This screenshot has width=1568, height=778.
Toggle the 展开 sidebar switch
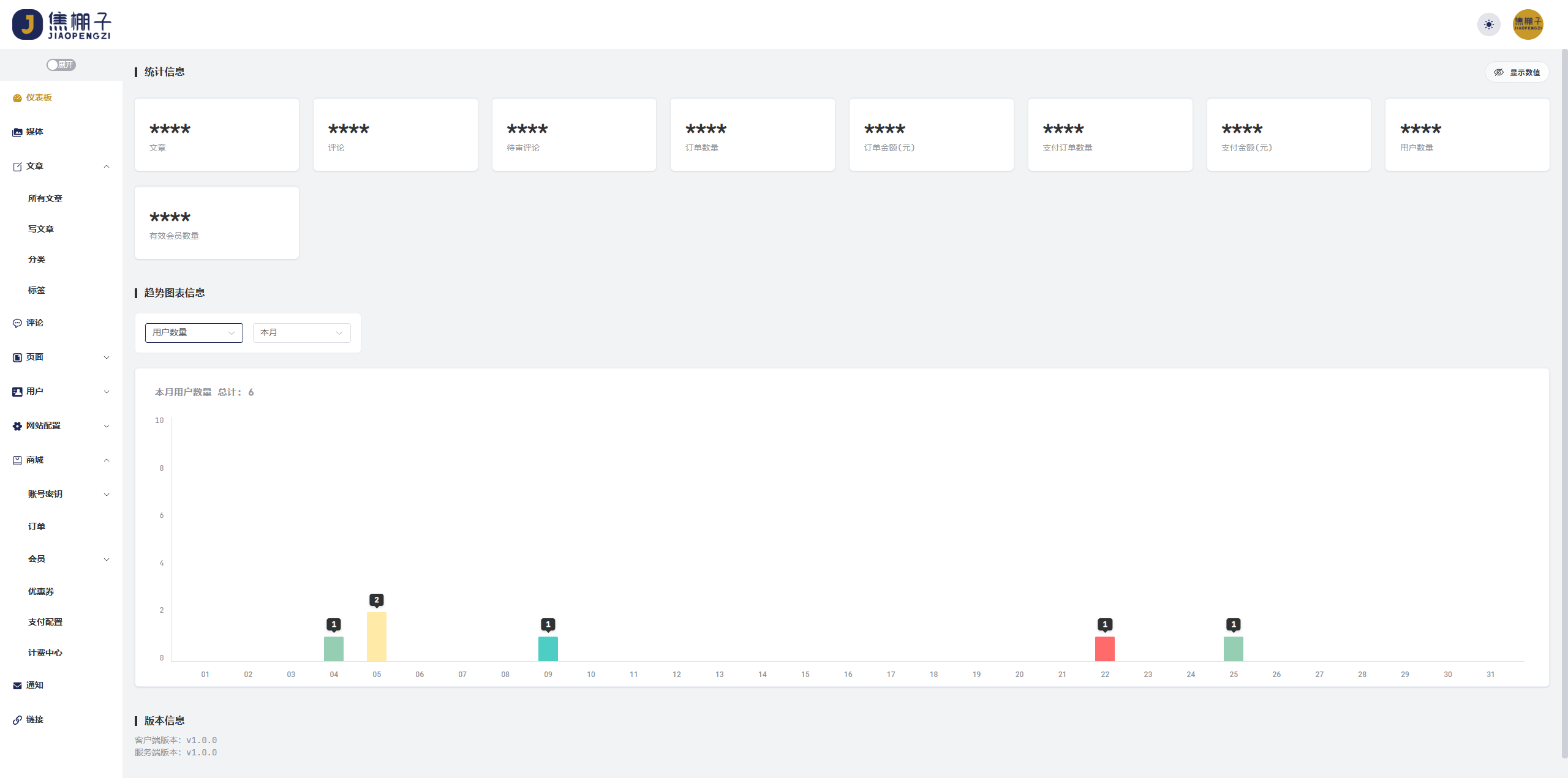point(61,65)
